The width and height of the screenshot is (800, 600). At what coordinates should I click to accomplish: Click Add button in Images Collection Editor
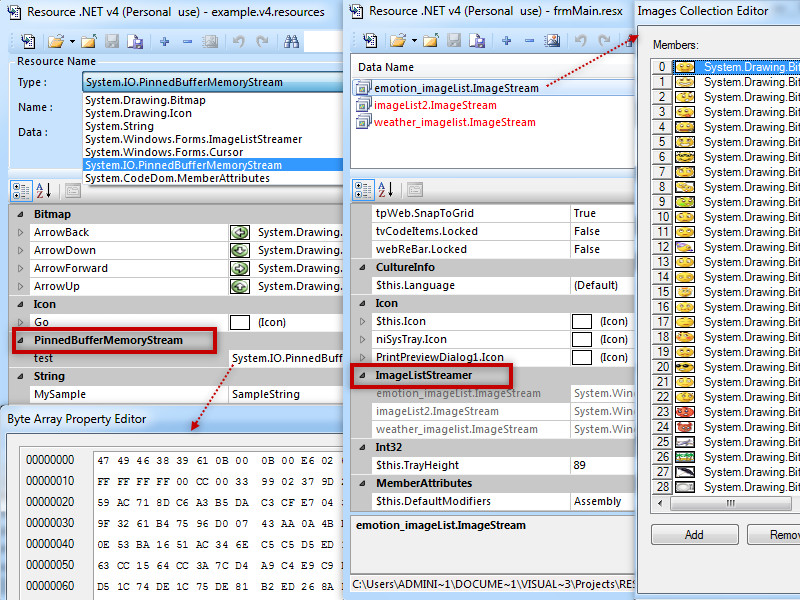[x=694, y=535]
